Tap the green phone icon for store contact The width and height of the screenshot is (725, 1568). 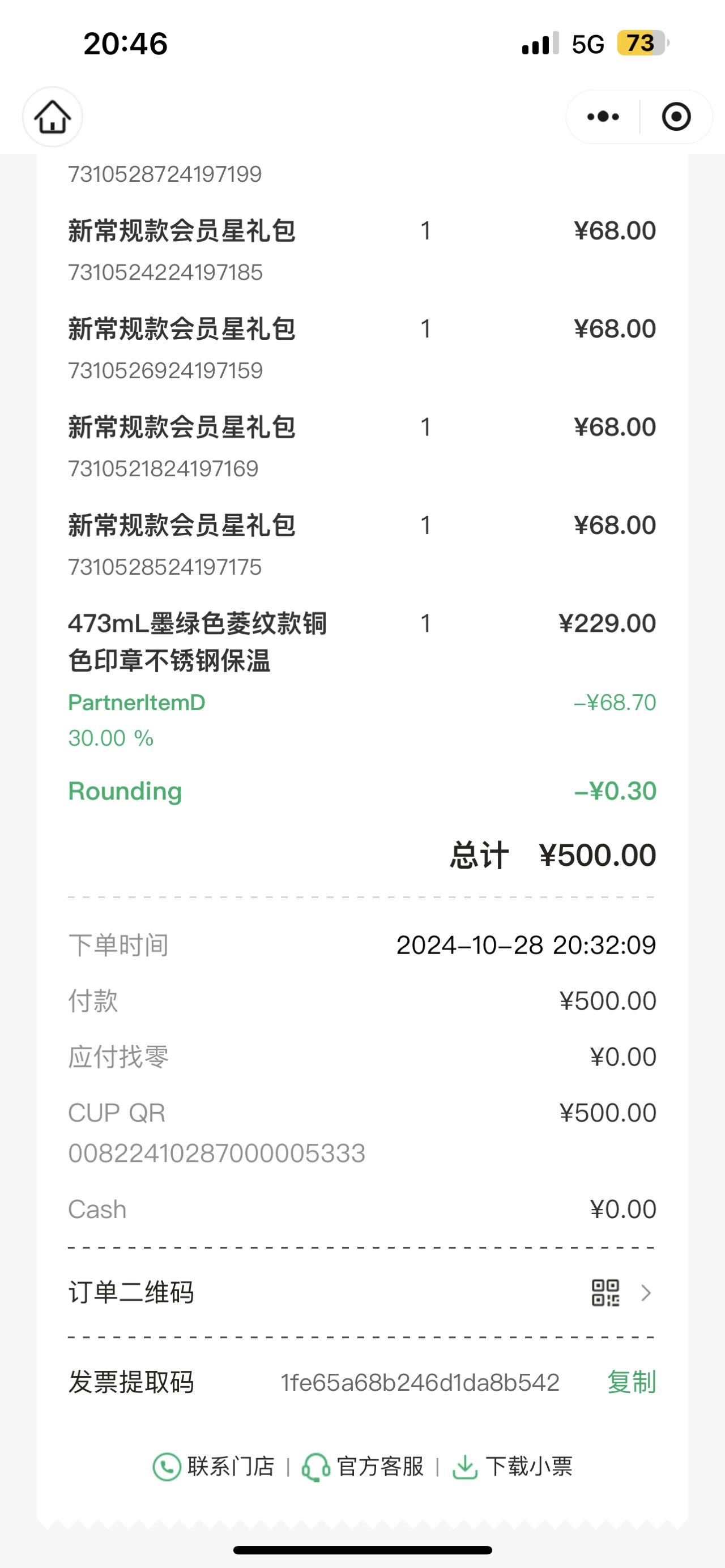[x=167, y=1466]
